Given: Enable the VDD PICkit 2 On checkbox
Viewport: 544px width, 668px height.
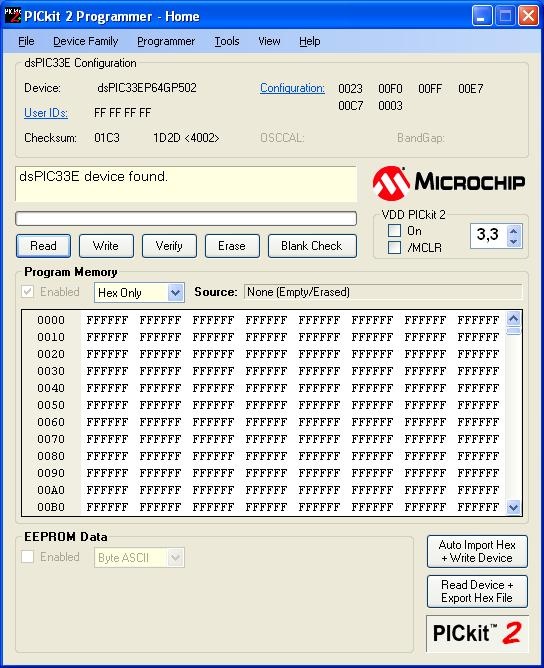Looking at the screenshot, I should (394, 230).
